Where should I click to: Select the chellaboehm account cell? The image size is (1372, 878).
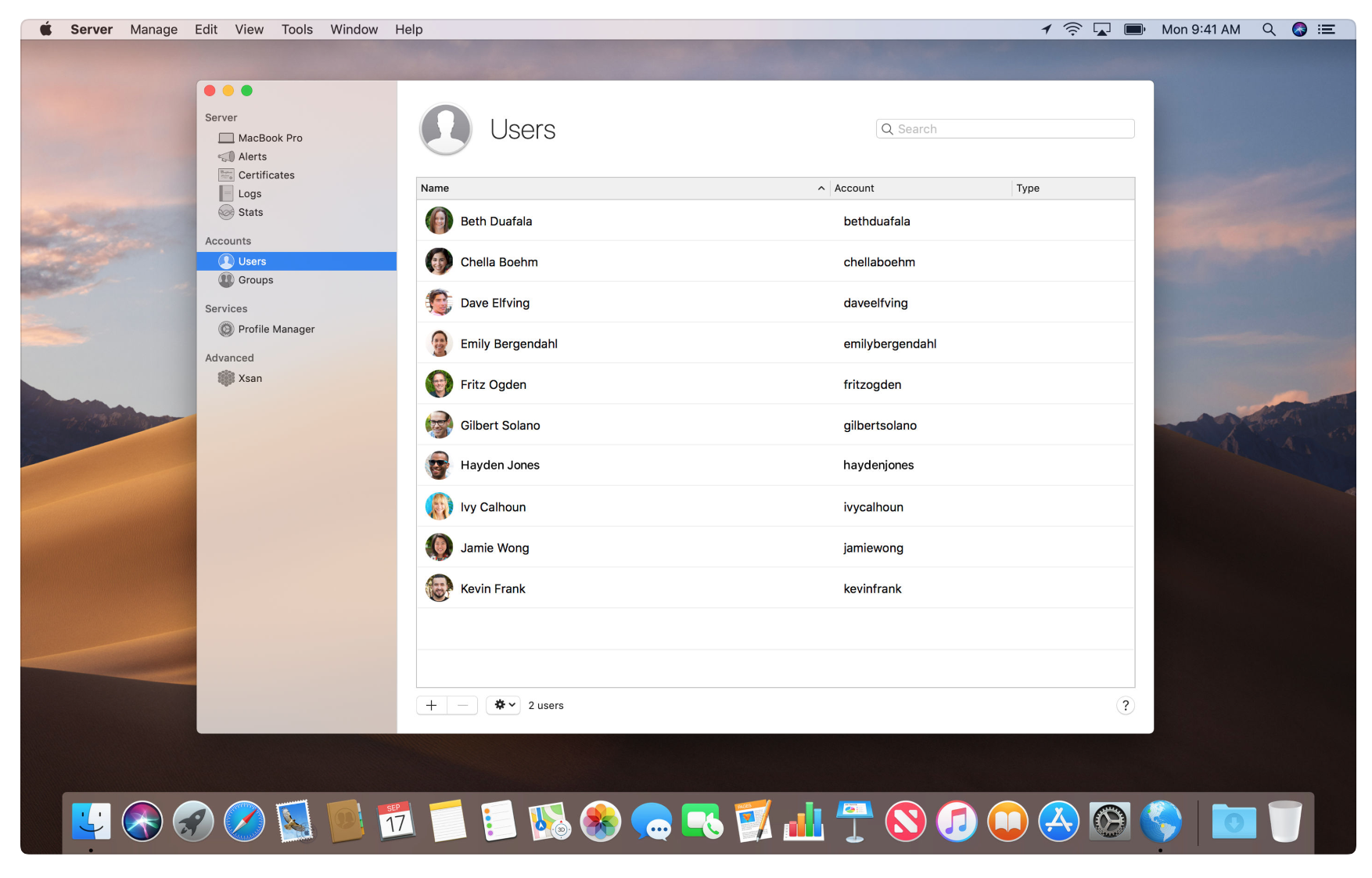coord(879,262)
